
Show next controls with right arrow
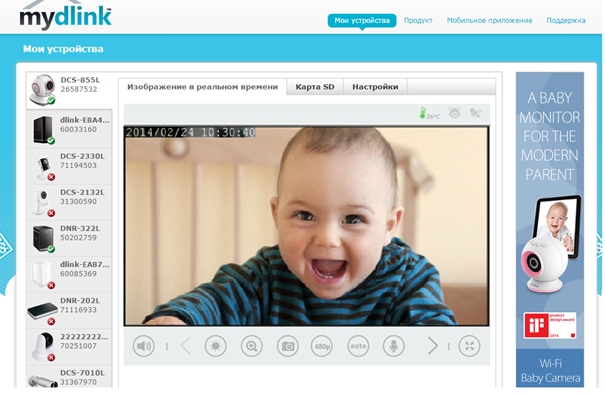tap(433, 346)
